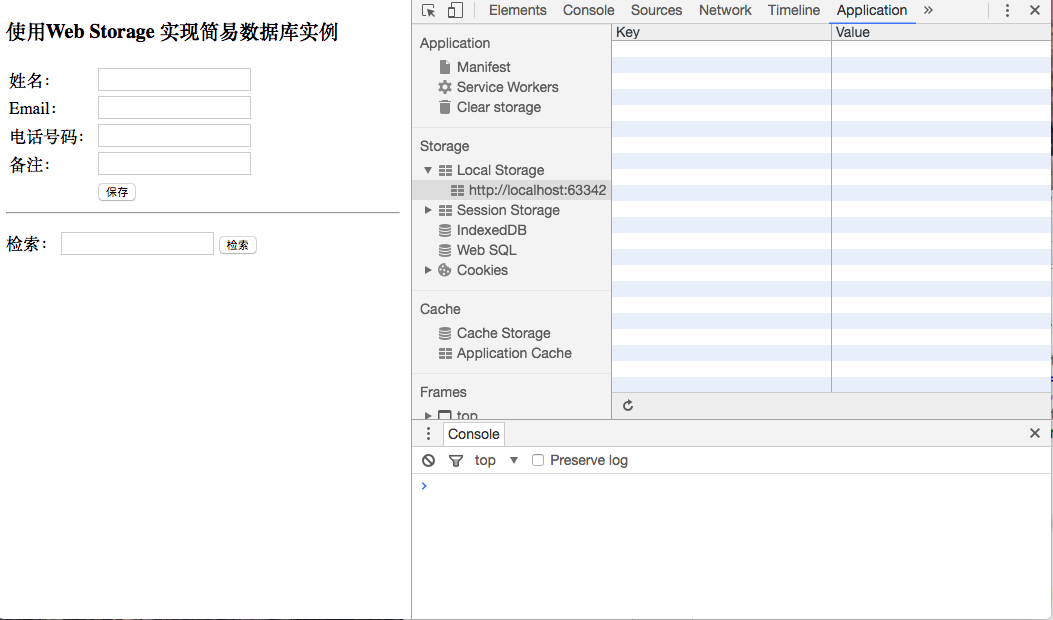Show more DevTools tabs via chevron

pyautogui.click(x=928, y=10)
